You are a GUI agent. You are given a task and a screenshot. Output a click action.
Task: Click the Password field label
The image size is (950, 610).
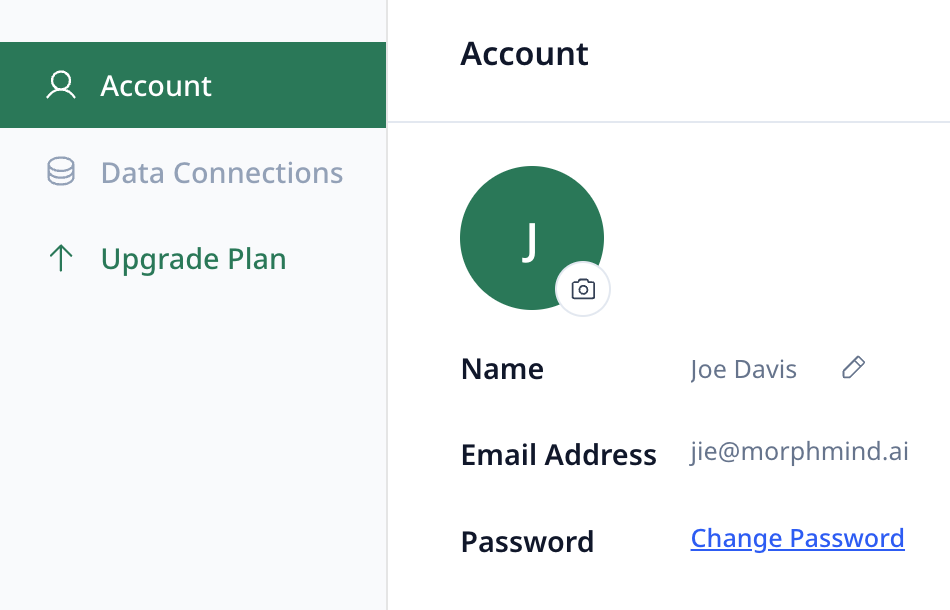[x=527, y=542]
